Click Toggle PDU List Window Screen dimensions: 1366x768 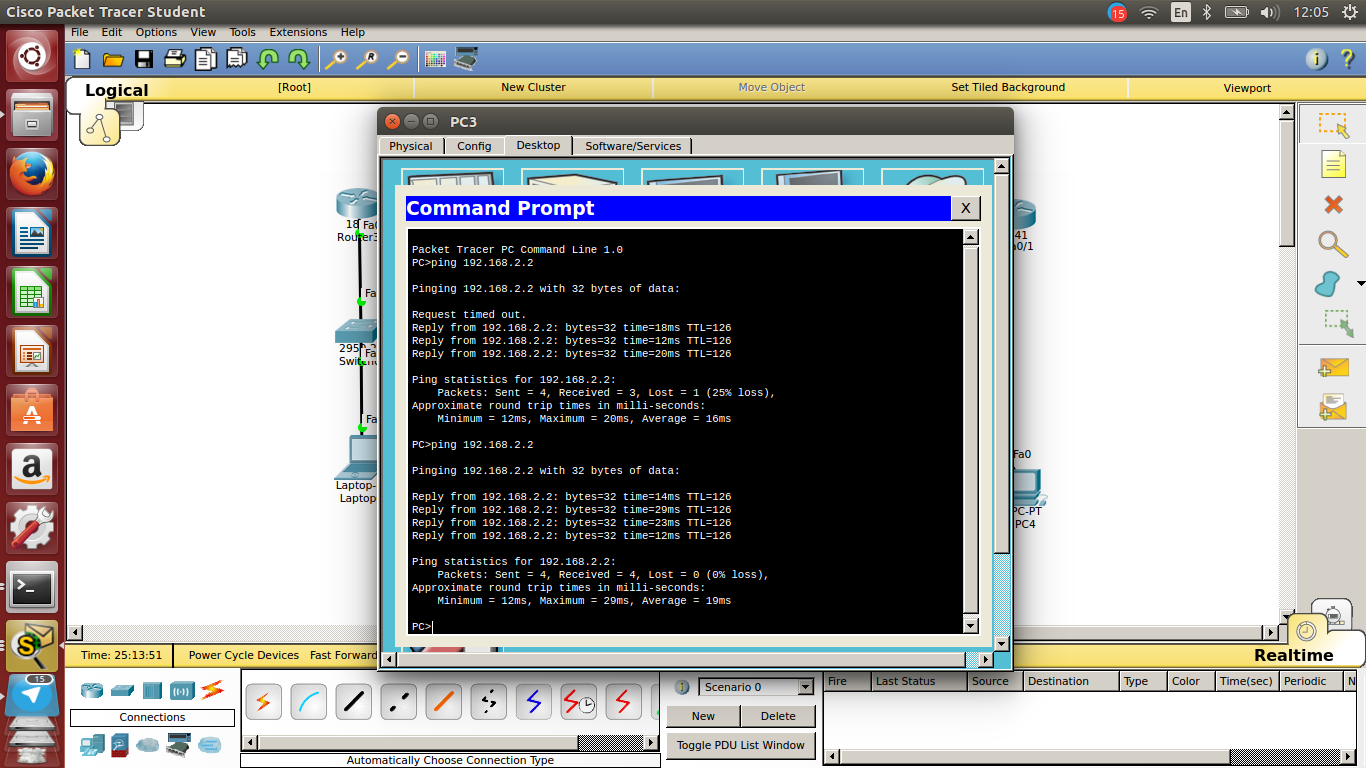click(x=741, y=745)
